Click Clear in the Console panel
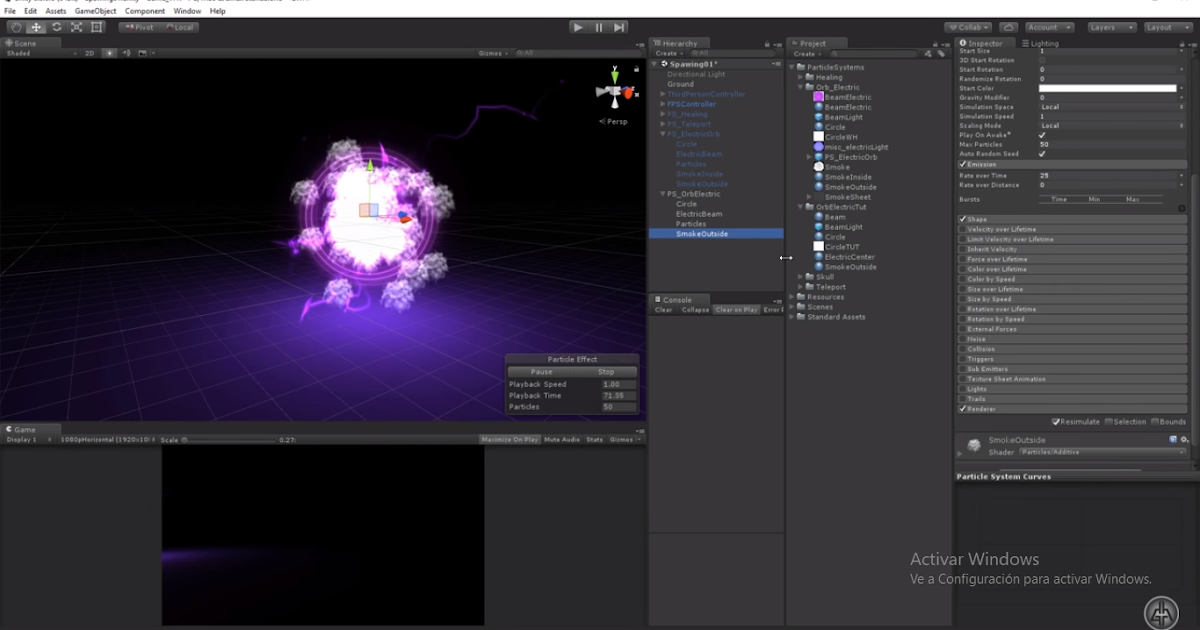Screen dimensions: 1200x630 tap(662, 310)
